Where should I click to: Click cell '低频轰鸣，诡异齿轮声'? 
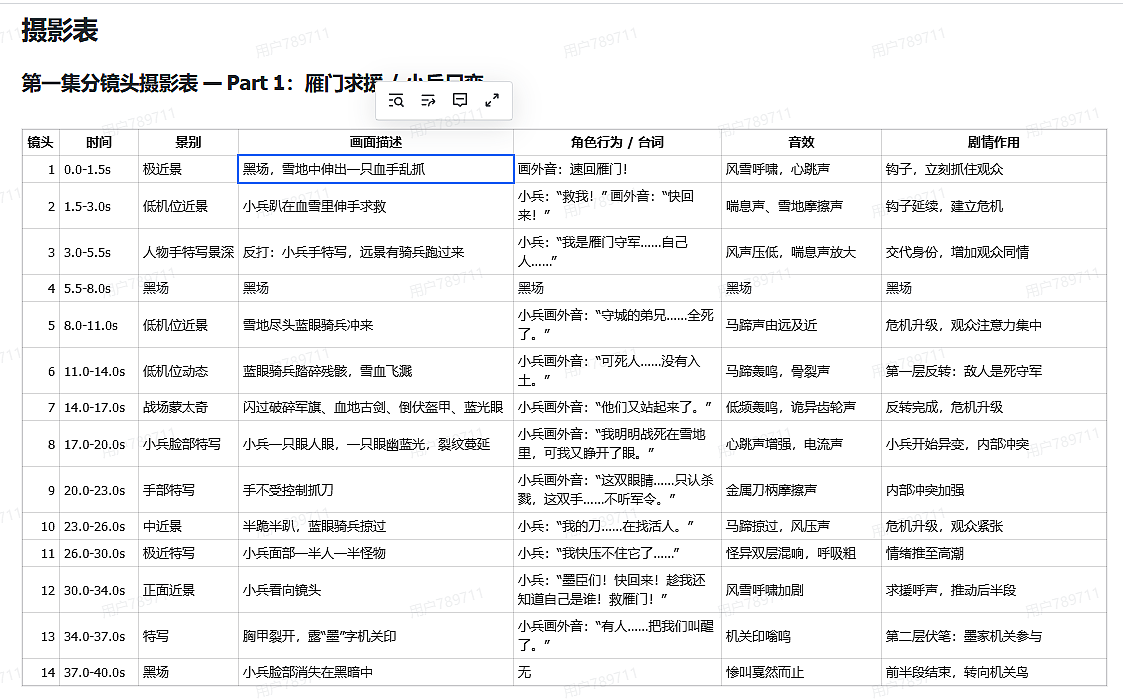pyautogui.click(x=801, y=407)
